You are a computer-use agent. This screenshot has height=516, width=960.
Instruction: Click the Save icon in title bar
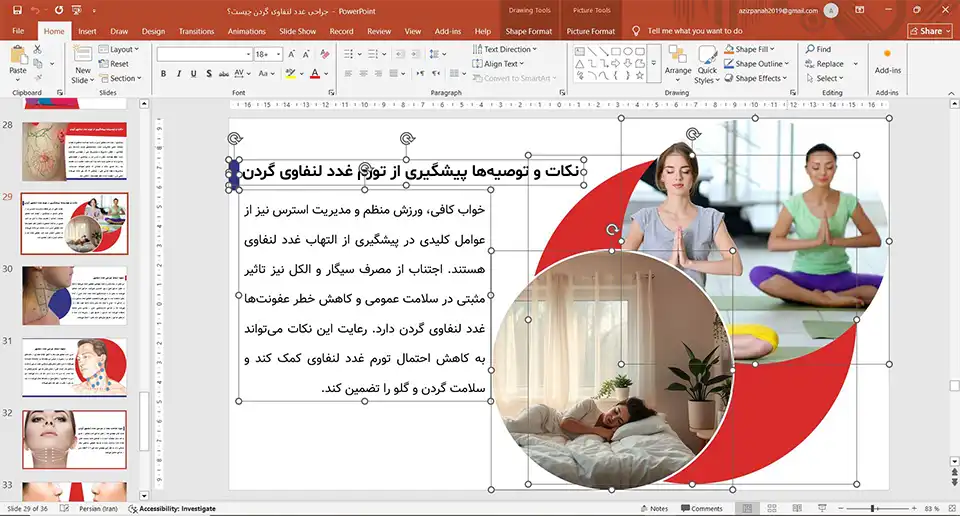(x=17, y=10)
